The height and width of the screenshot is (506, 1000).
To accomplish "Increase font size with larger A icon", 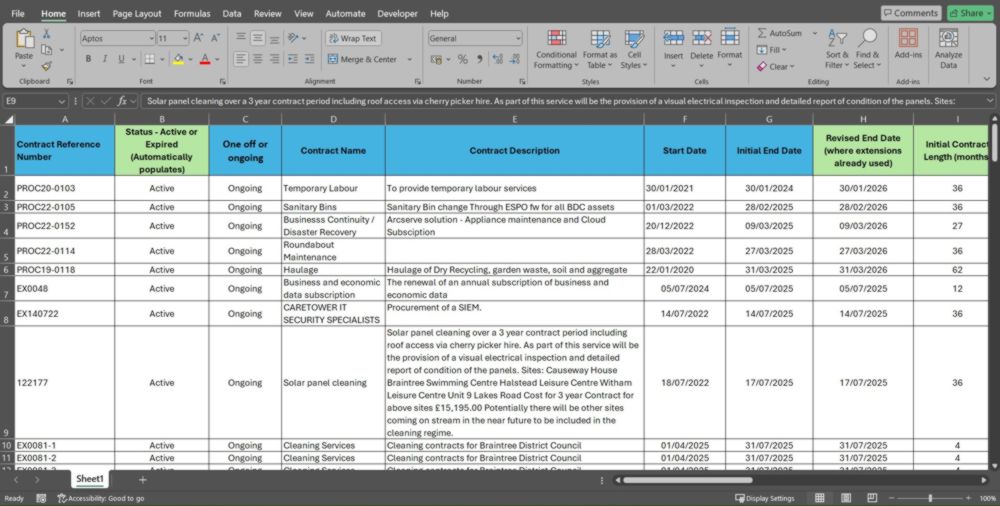I will (x=198, y=38).
